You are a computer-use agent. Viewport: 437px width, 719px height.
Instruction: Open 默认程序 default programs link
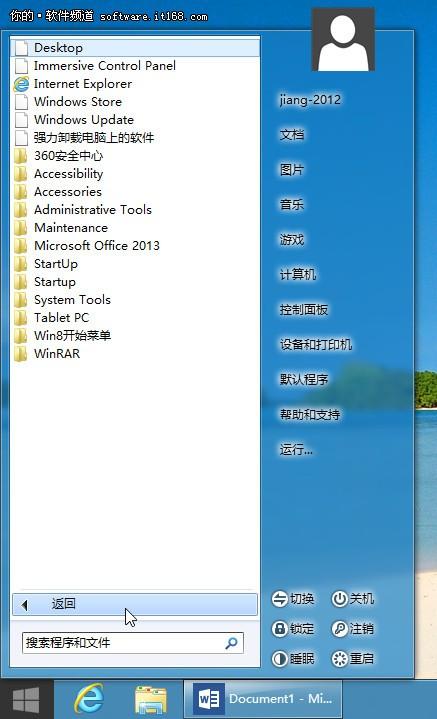[x=304, y=379]
